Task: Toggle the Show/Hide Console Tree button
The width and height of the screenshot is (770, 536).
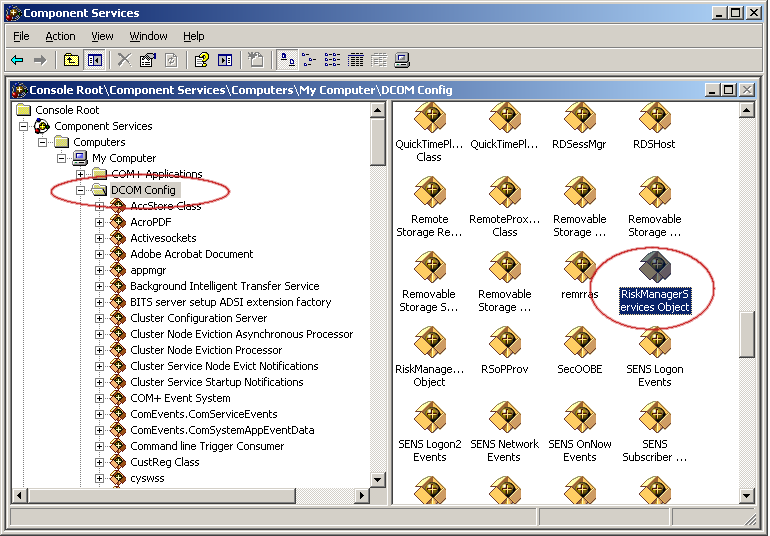Action: 95,60
